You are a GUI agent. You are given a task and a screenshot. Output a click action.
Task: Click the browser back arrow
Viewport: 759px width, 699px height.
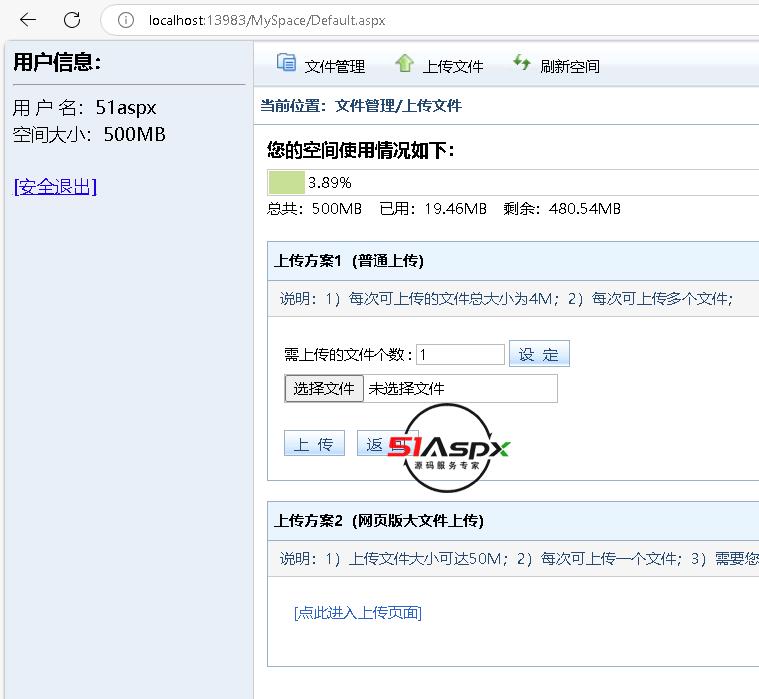click(x=28, y=19)
